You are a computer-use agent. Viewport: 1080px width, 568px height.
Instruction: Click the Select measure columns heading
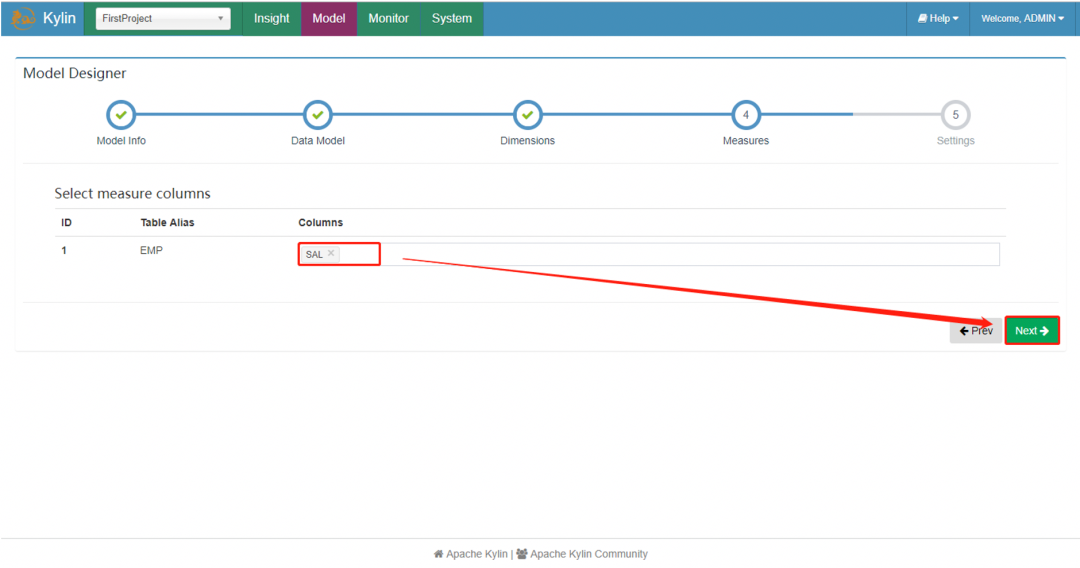click(x=132, y=193)
